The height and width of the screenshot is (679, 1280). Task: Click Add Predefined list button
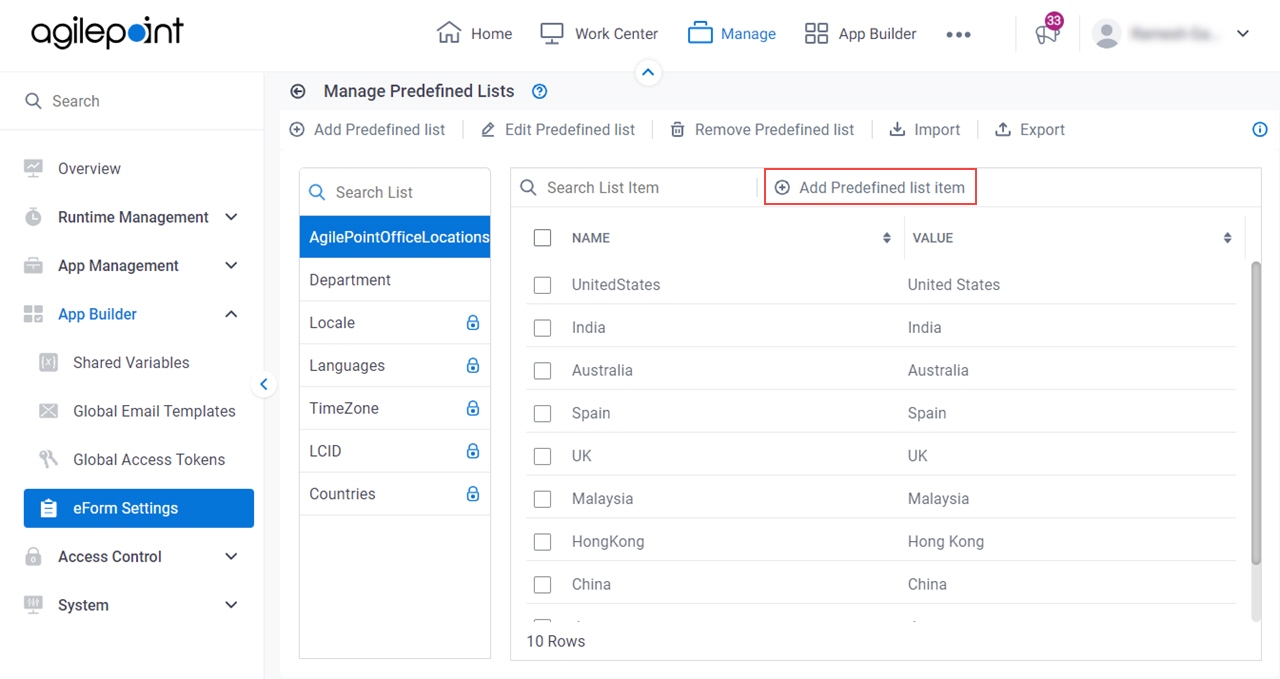367,130
